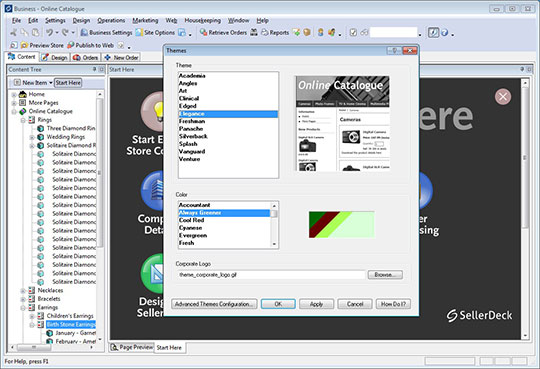
Task: Click the link chain icon beside search field
Action: pyautogui.click(x=364, y=33)
